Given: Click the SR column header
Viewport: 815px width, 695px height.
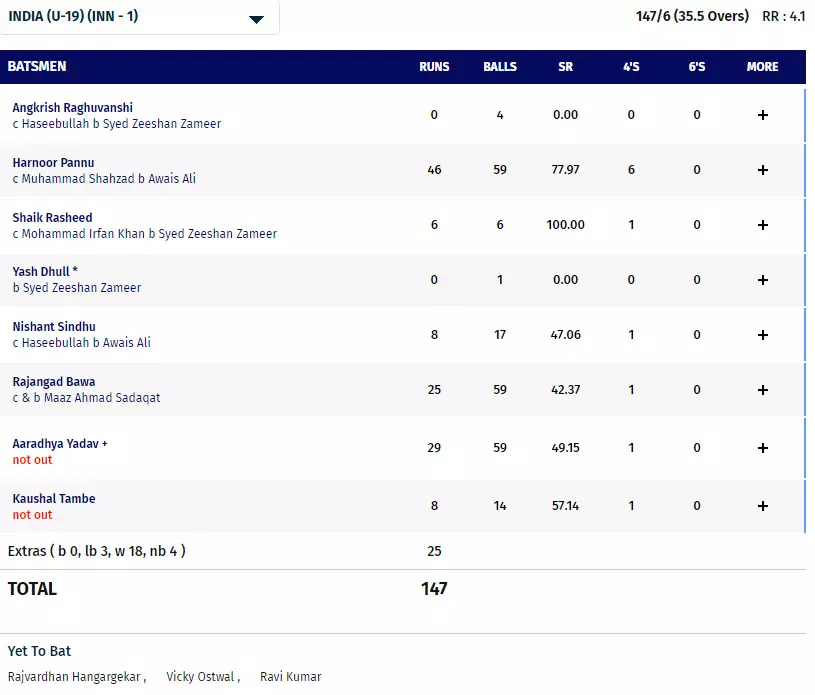Looking at the screenshot, I should tap(565, 67).
